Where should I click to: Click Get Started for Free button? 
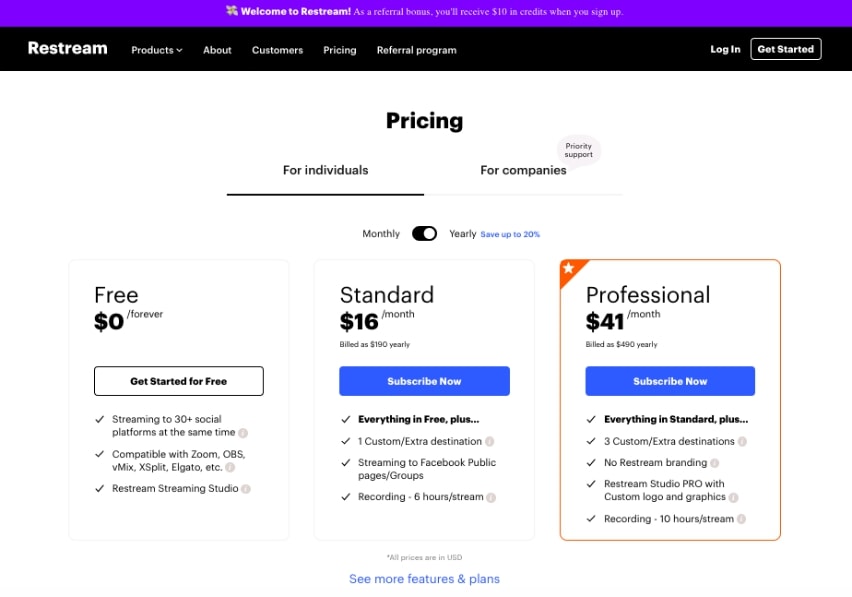tap(179, 381)
